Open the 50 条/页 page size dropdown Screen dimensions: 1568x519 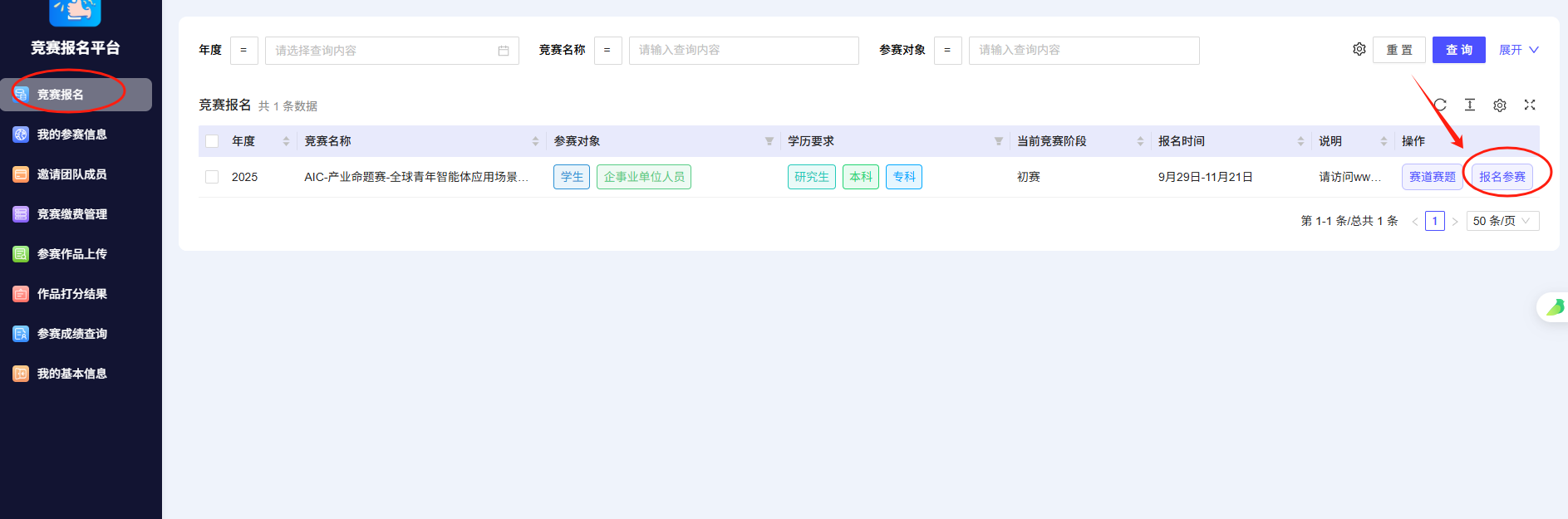(1502, 221)
